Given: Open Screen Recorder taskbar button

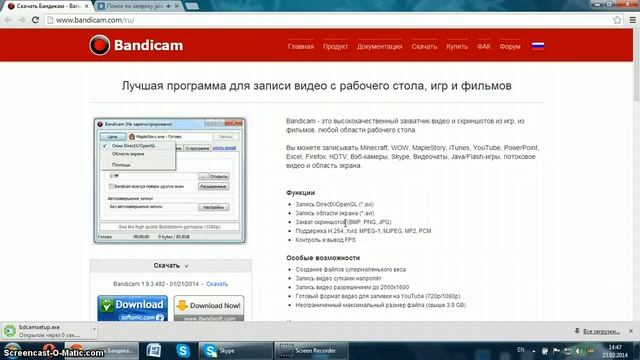Looking at the screenshot, I should point(311,351).
